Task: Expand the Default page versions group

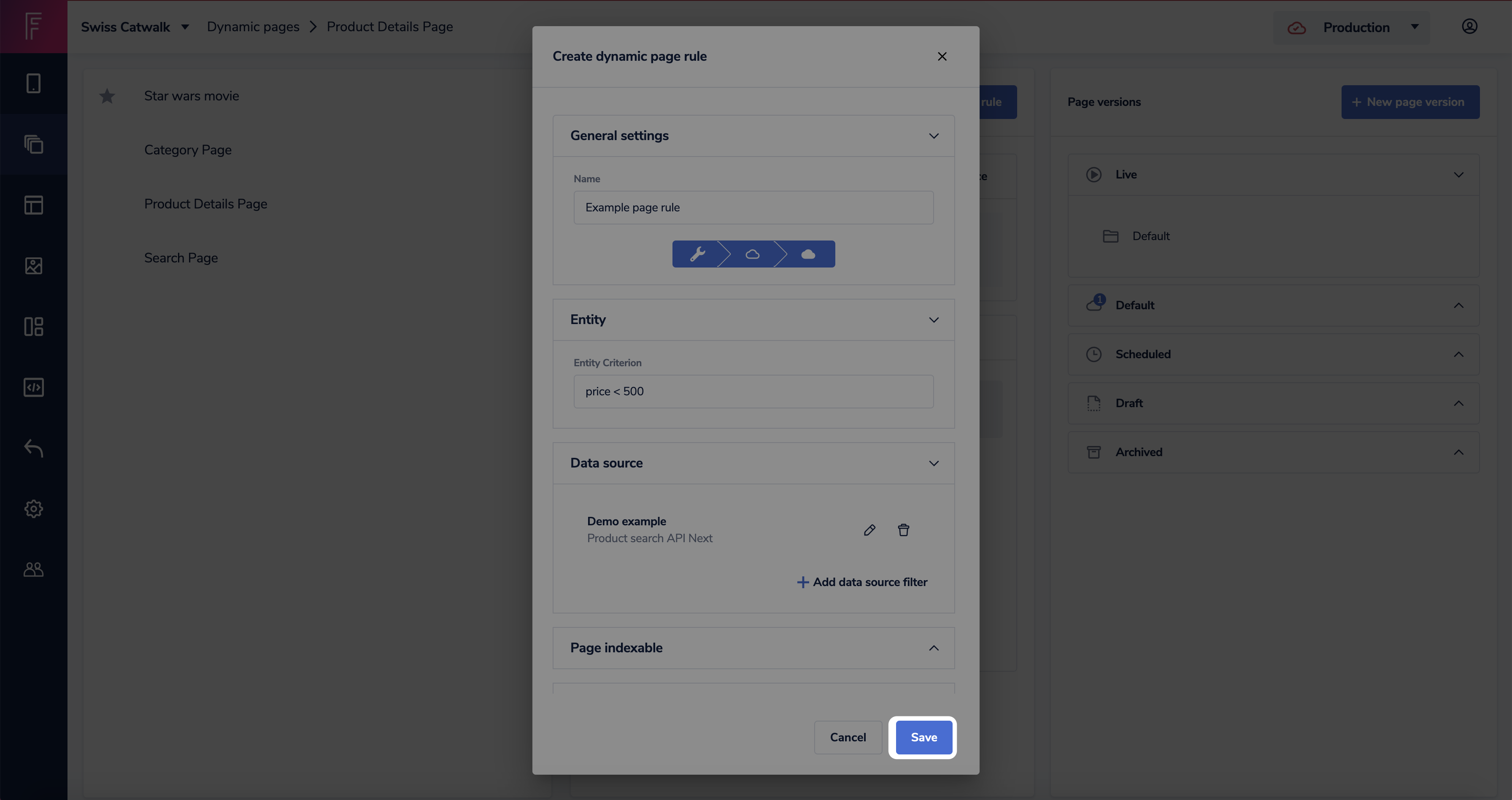Action: [x=1458, y=305]
